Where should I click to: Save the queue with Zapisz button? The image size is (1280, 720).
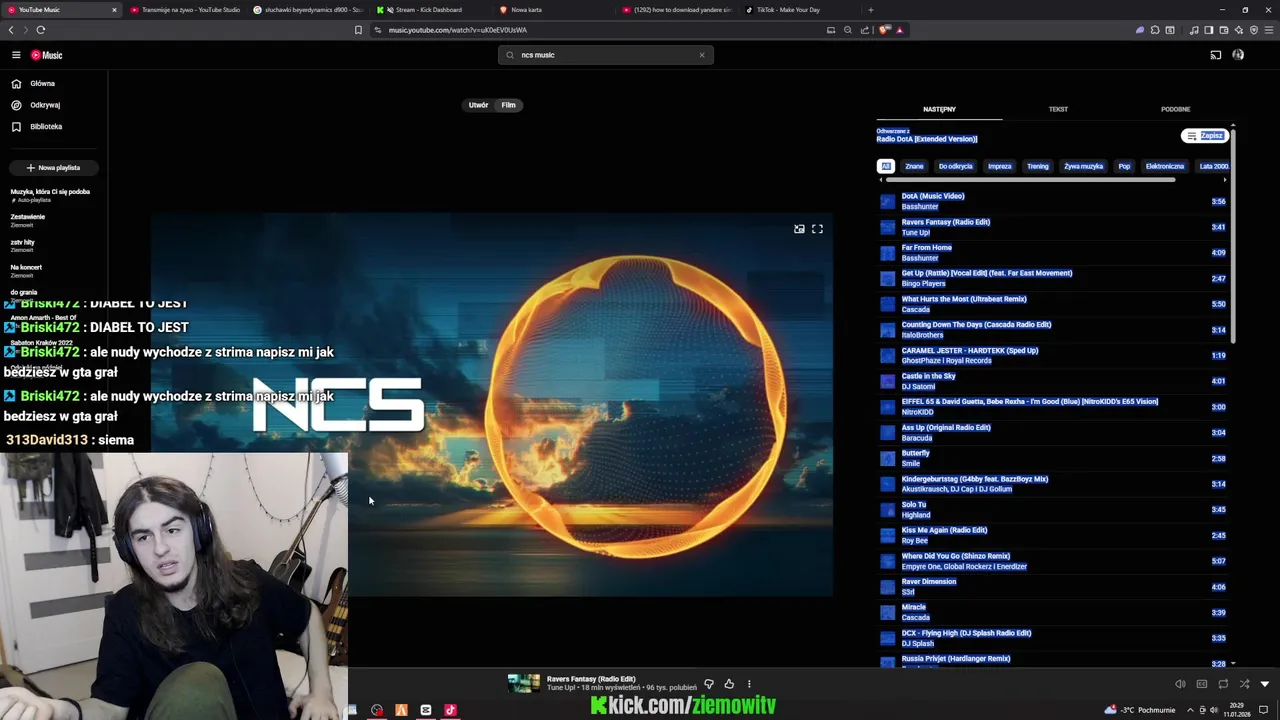click(x=1205, y=136)
